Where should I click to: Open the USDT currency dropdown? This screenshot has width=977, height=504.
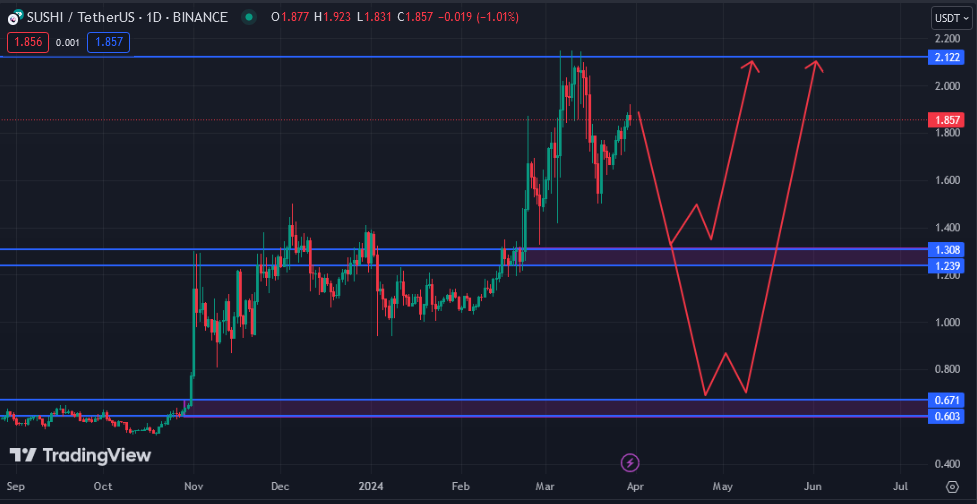pyautogui.click(x=951, y=18)
